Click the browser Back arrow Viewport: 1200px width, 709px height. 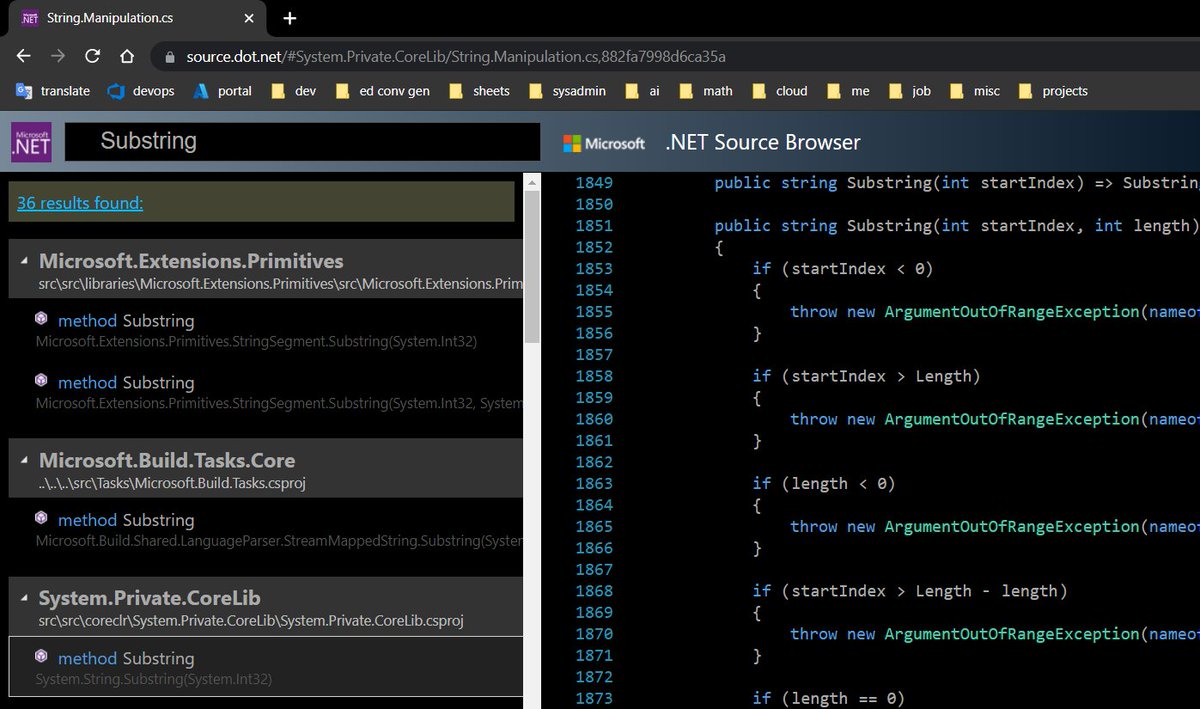[24, 56]
